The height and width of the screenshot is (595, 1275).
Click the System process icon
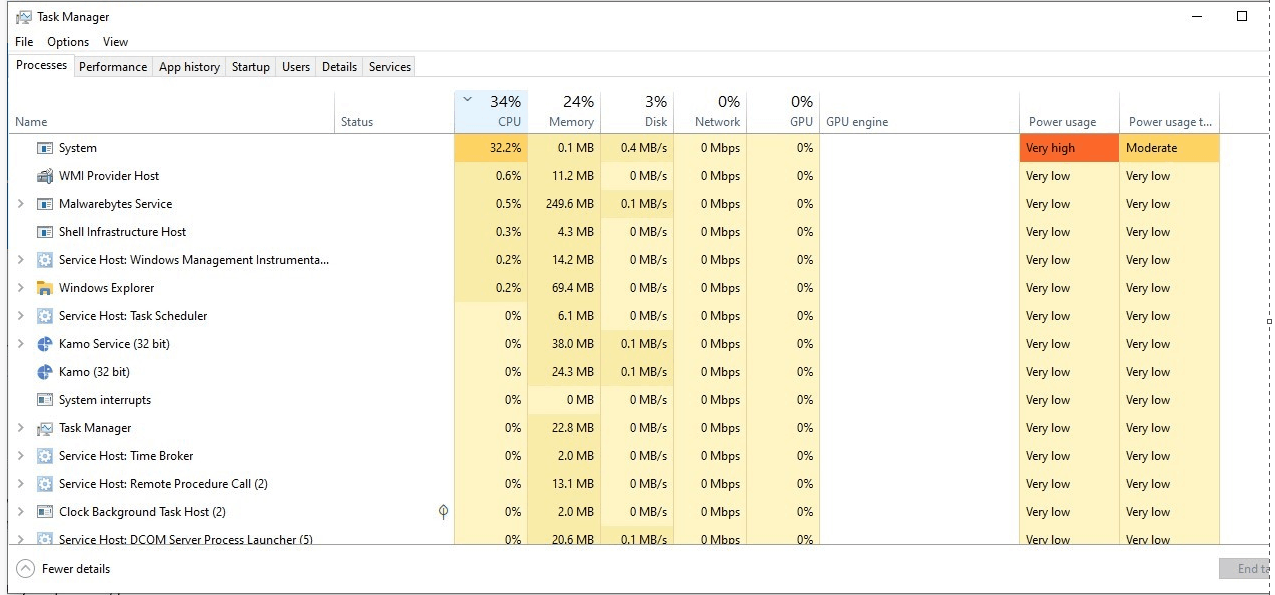44,148
